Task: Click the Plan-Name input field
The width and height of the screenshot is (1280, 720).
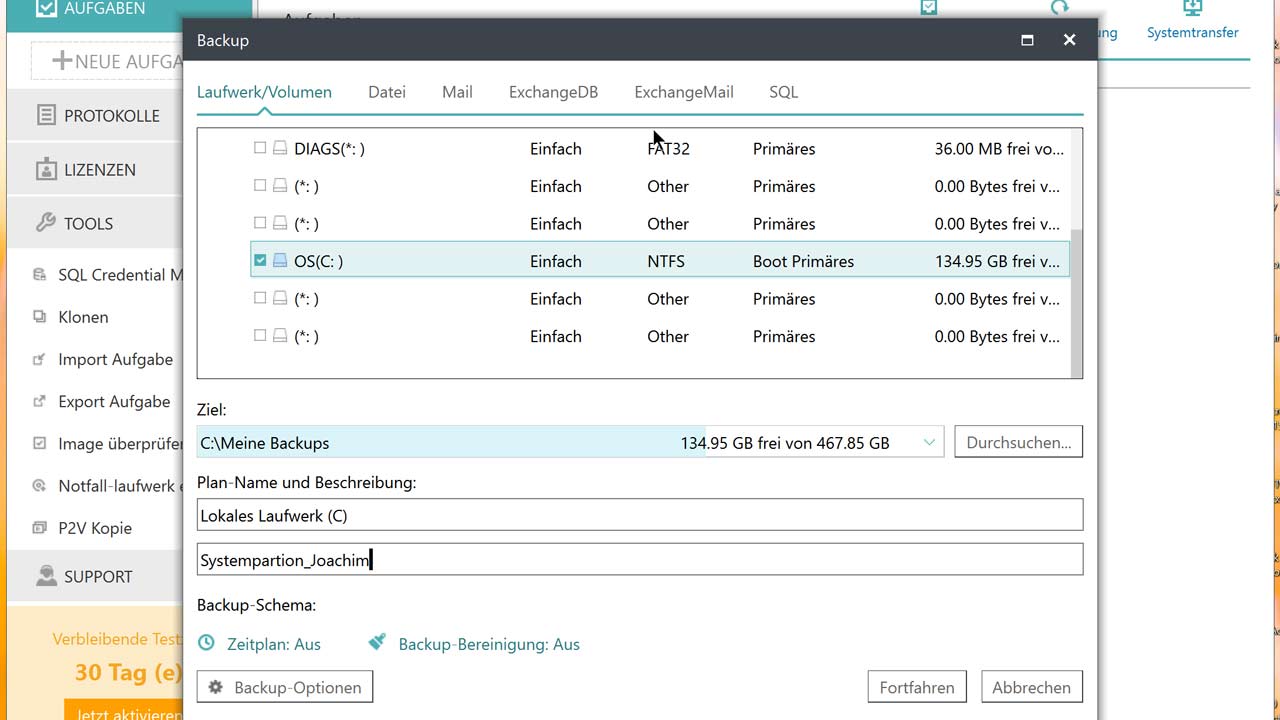Action: tap(640, 515)
